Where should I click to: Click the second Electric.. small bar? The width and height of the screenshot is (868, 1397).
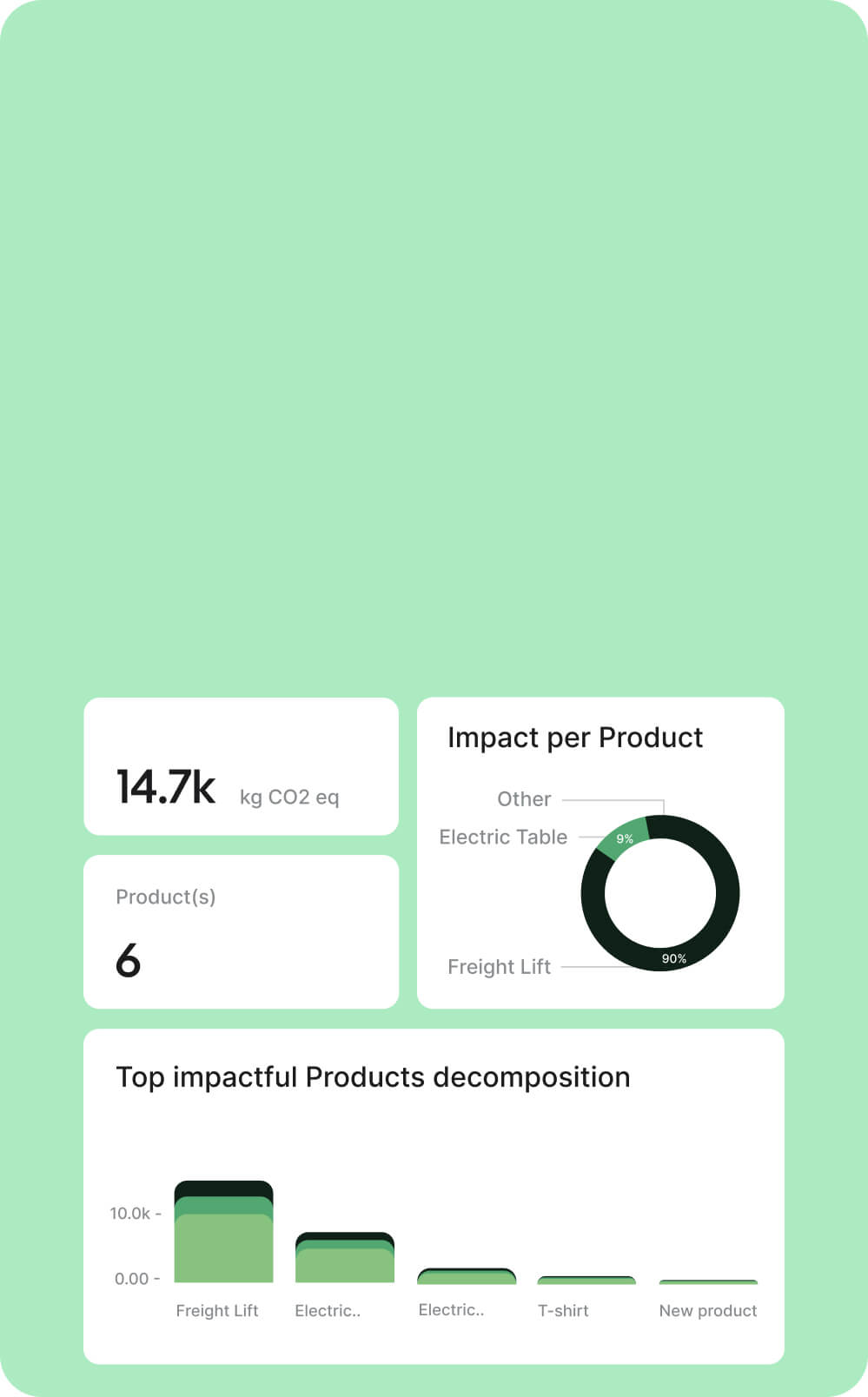coord(467,1276)
